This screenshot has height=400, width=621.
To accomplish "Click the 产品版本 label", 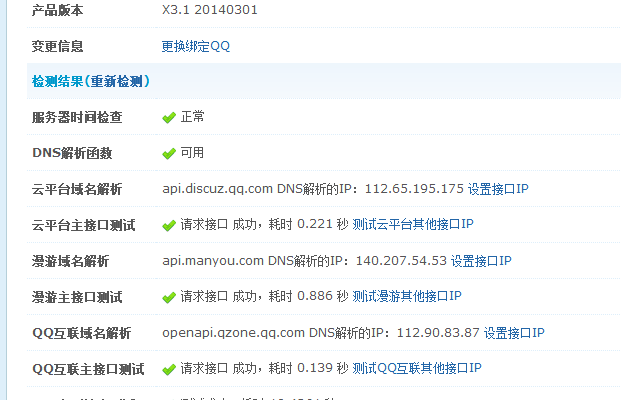I will point(57,10).
